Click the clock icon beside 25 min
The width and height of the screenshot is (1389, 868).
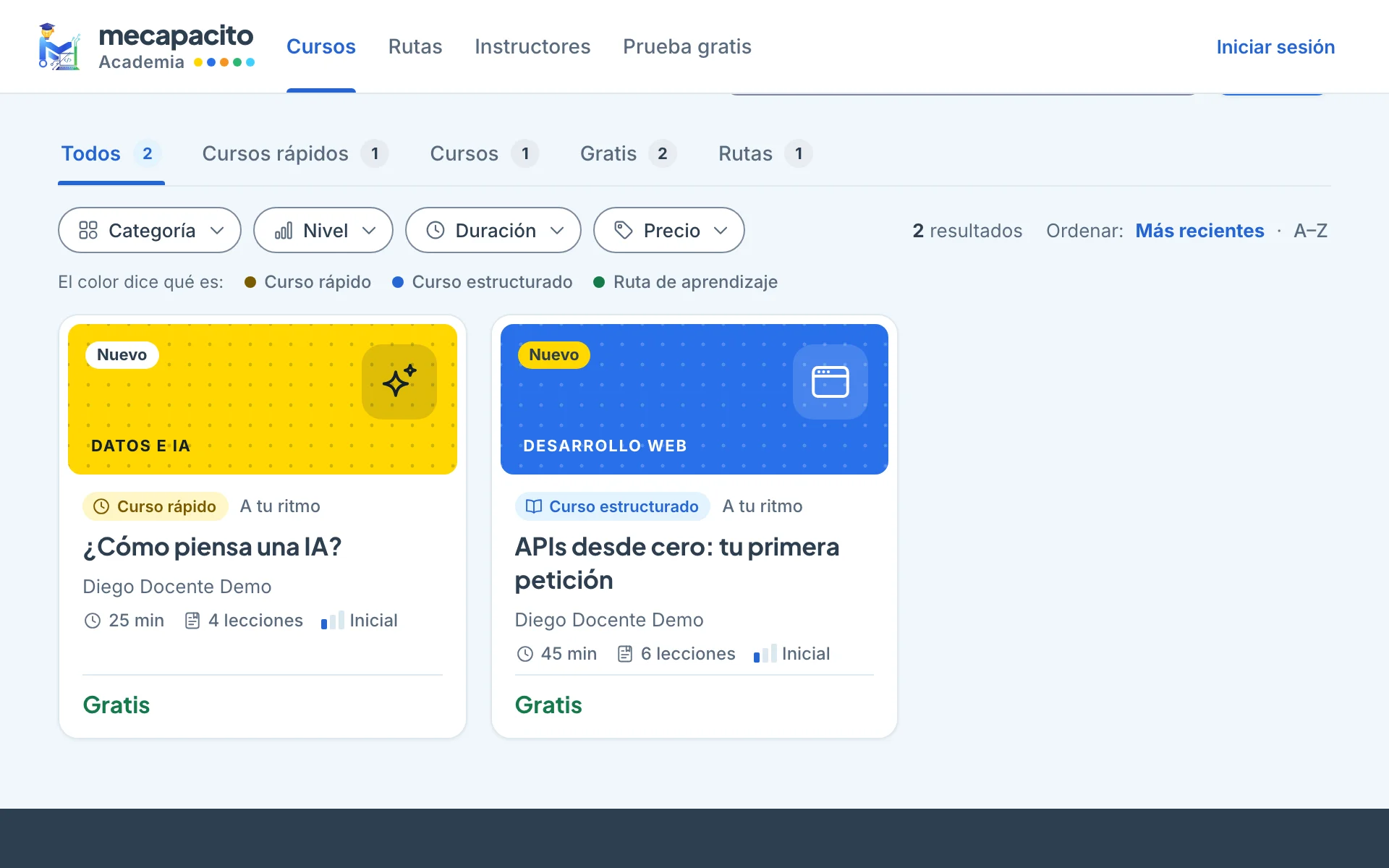(x=93, y=621)
